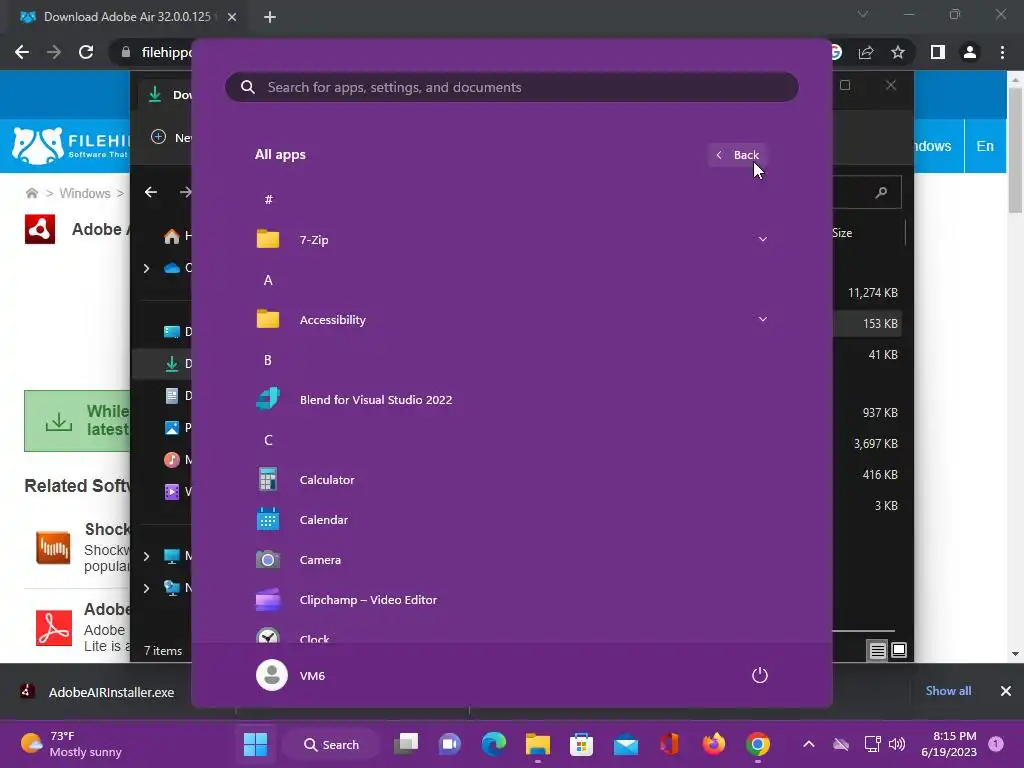The width and height of the screenshot is (1024, 768).
Task: Open Mail app from taskbar
Action: click(626, 744)
